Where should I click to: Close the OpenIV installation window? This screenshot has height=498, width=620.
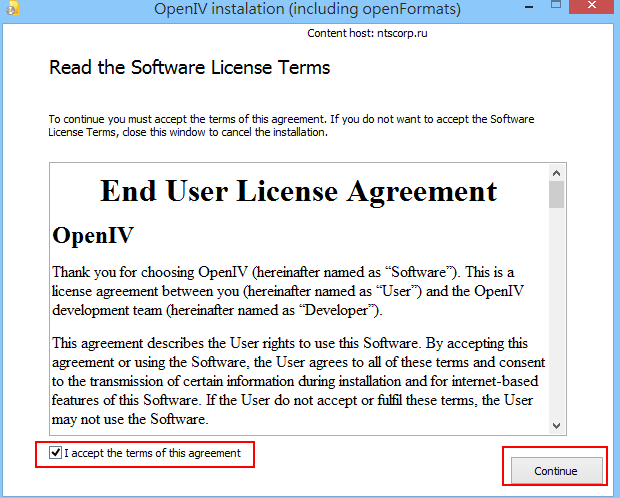591,6
